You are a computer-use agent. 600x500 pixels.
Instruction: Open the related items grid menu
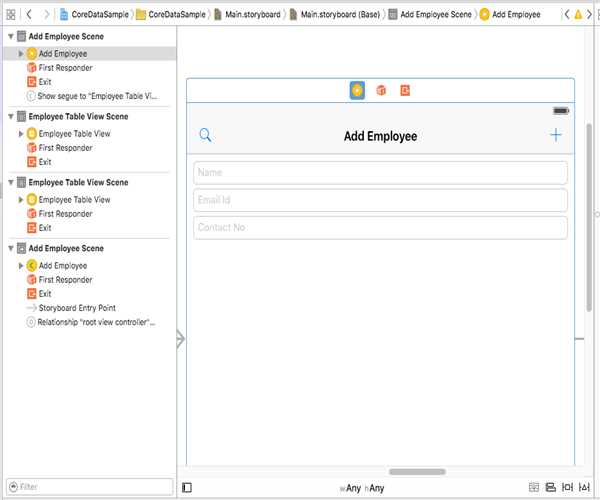point(11,15)
